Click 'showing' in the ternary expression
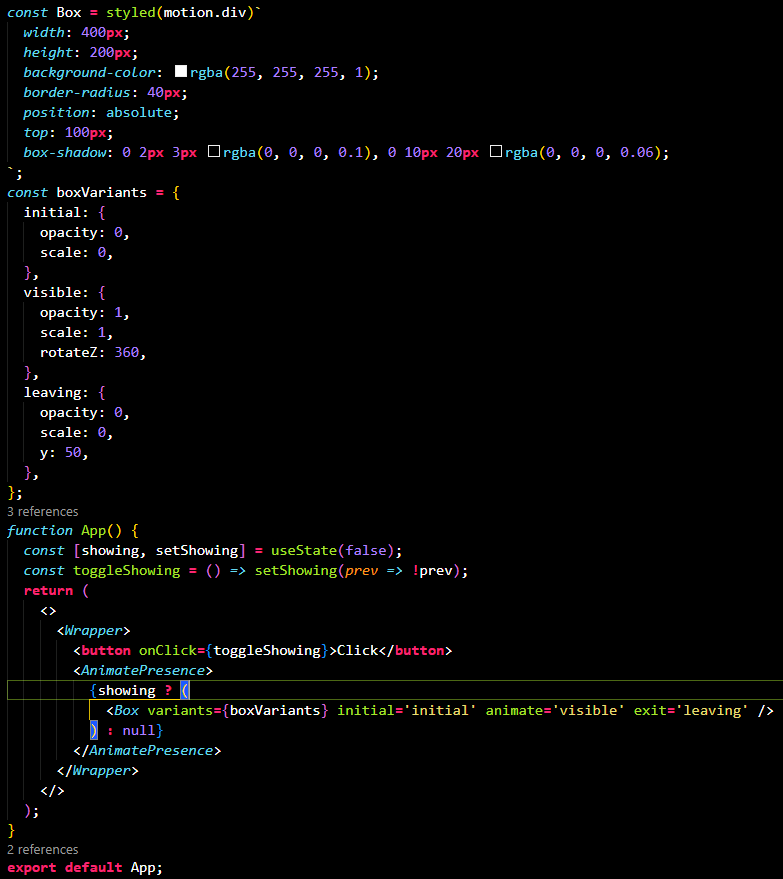Image resolution: width=783 pixels, height=879 pixels. pyautogui.click(x=127, y=691)
